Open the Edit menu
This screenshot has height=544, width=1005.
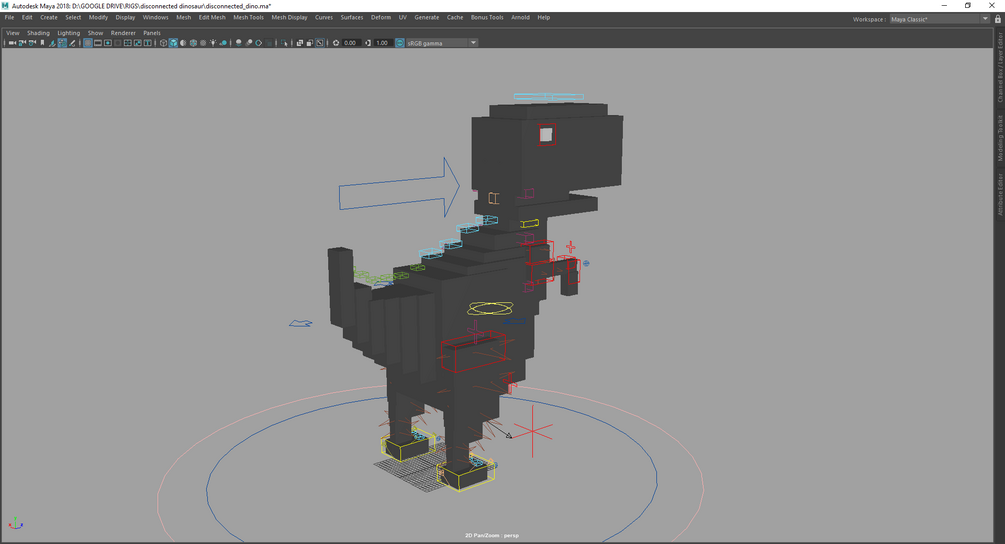[x=27, y=17]
